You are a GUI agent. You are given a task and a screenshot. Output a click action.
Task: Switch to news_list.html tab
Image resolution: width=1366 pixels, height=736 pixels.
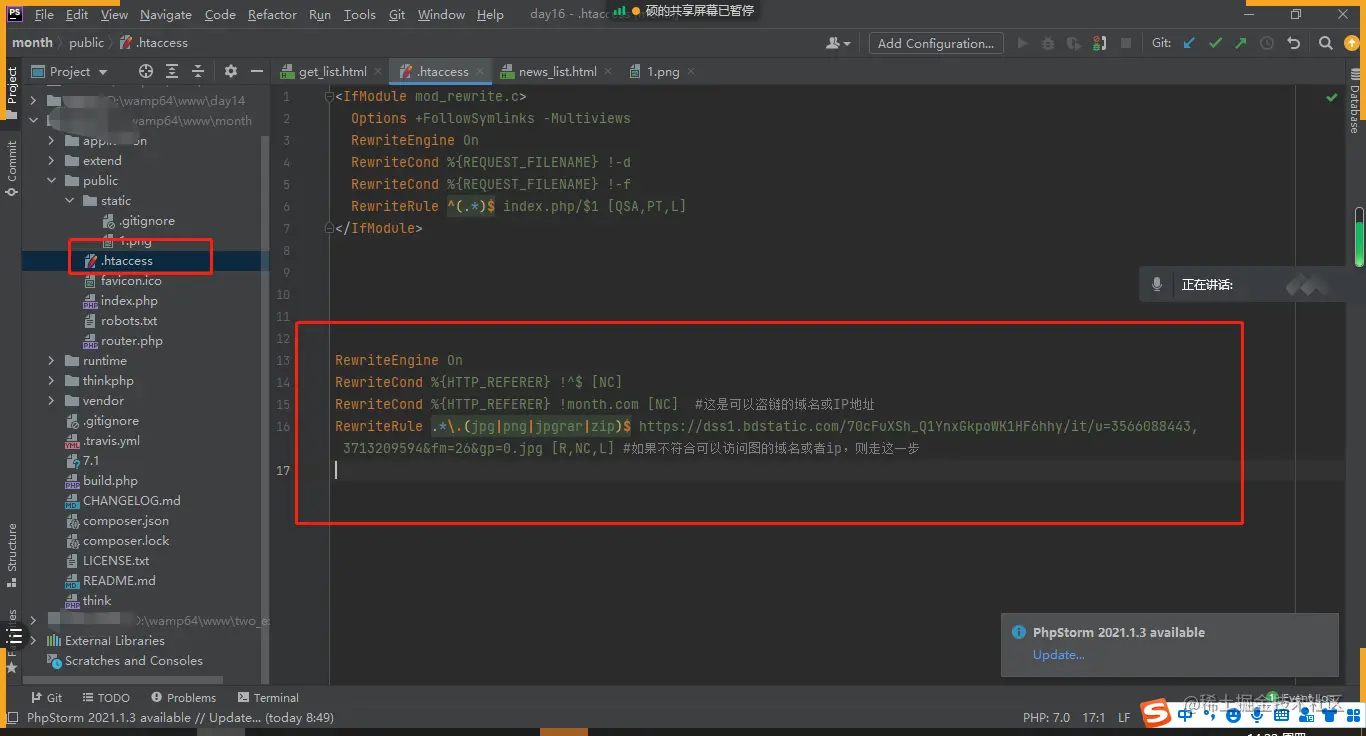click(x=557, y=72)
